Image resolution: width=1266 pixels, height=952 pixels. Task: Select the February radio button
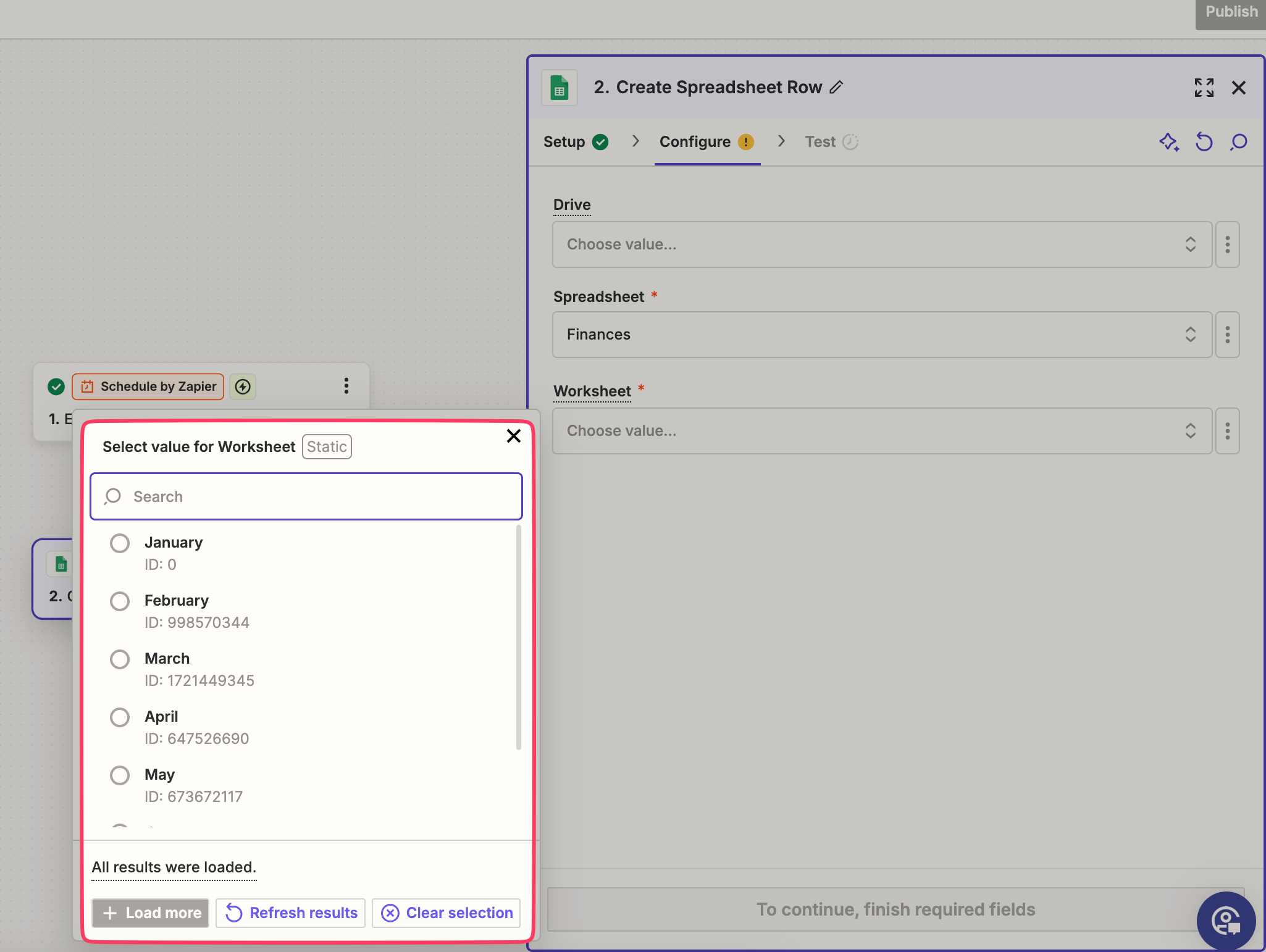tap(120, 601)
